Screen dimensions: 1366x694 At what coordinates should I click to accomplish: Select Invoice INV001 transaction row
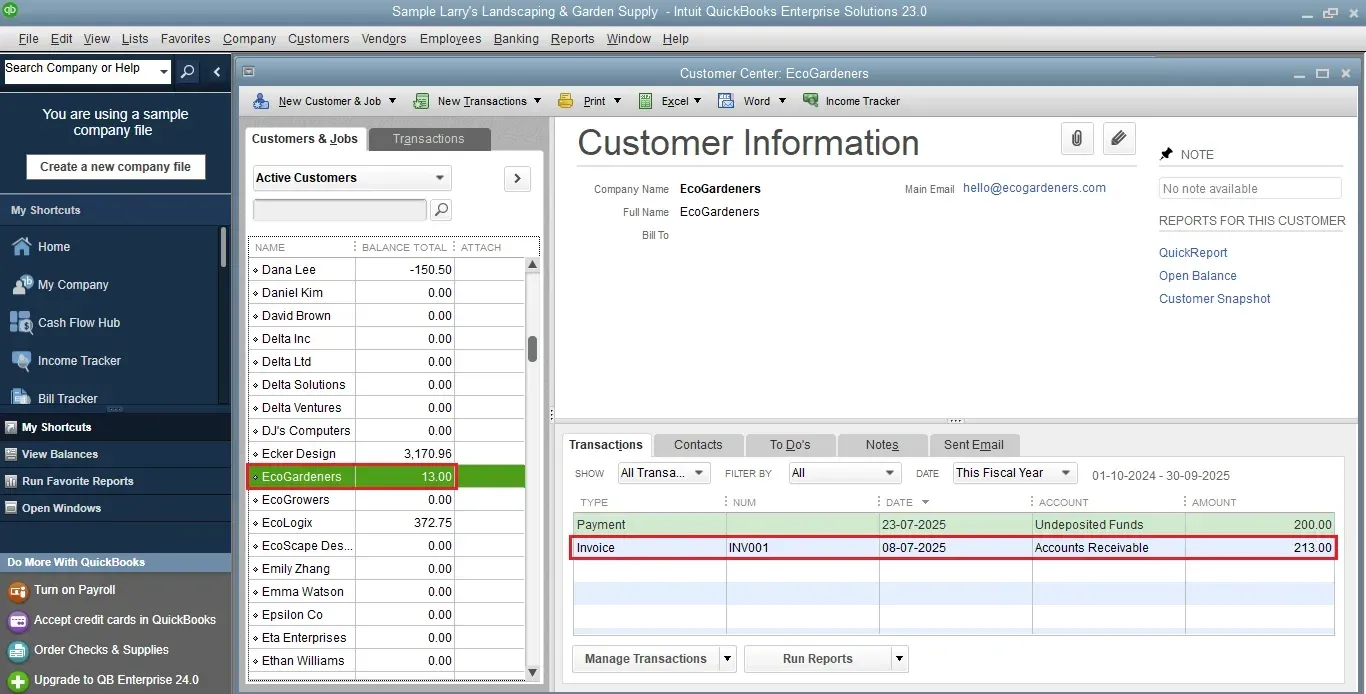pyautogui.click(x=954, y=548)
